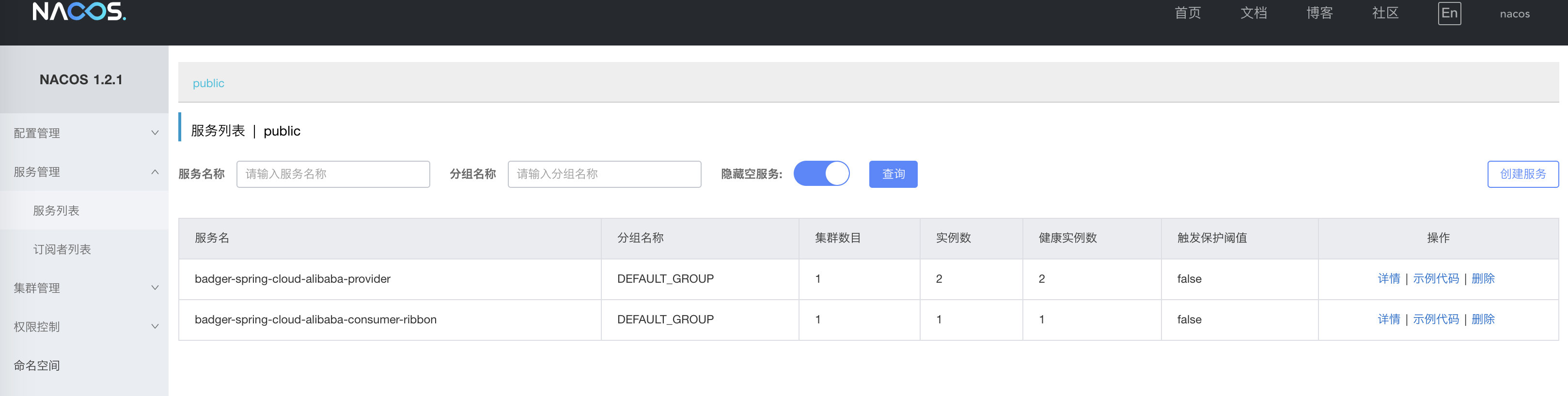Switch language with the En icon
This screenshot has width=1568, height=396.
[1449, 14]
